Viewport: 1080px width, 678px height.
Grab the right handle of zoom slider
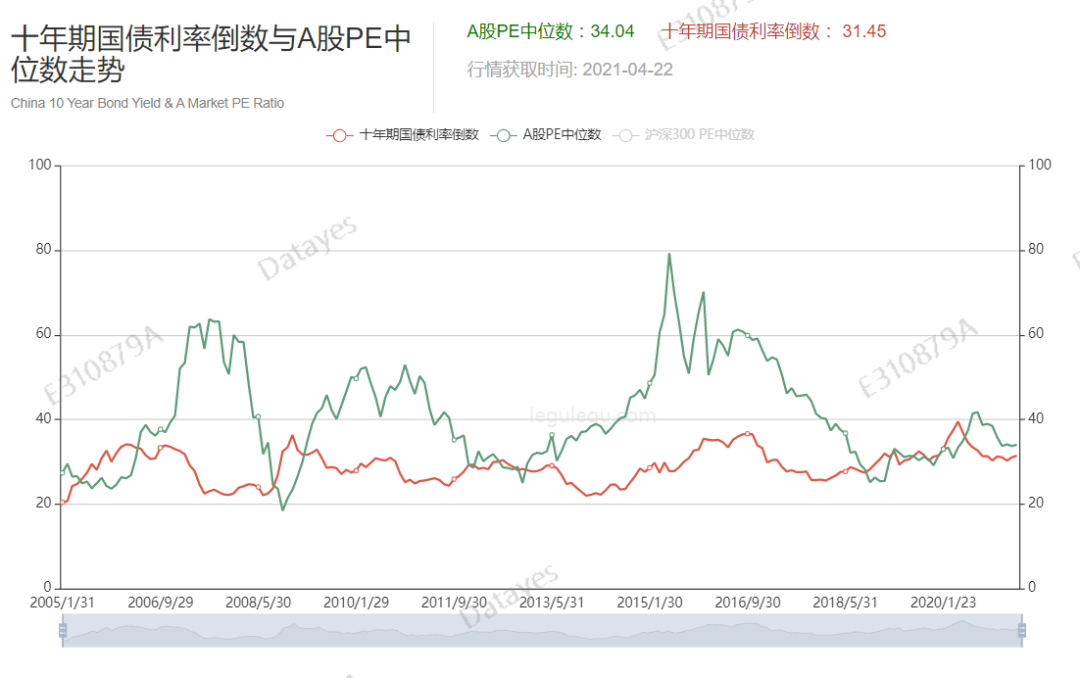[x=1022, y=631]
